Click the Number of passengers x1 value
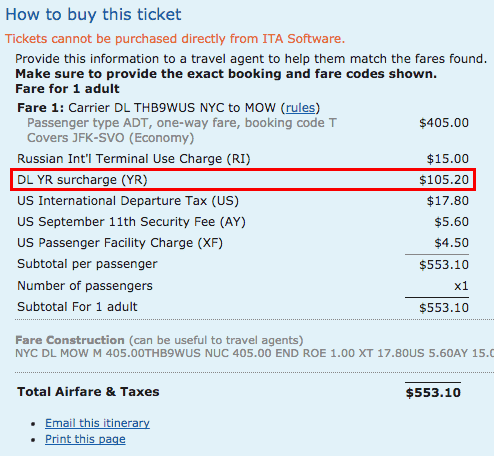The width and height of the screenshot is (494, 456). pyautogui.click(x=461, y=286)
